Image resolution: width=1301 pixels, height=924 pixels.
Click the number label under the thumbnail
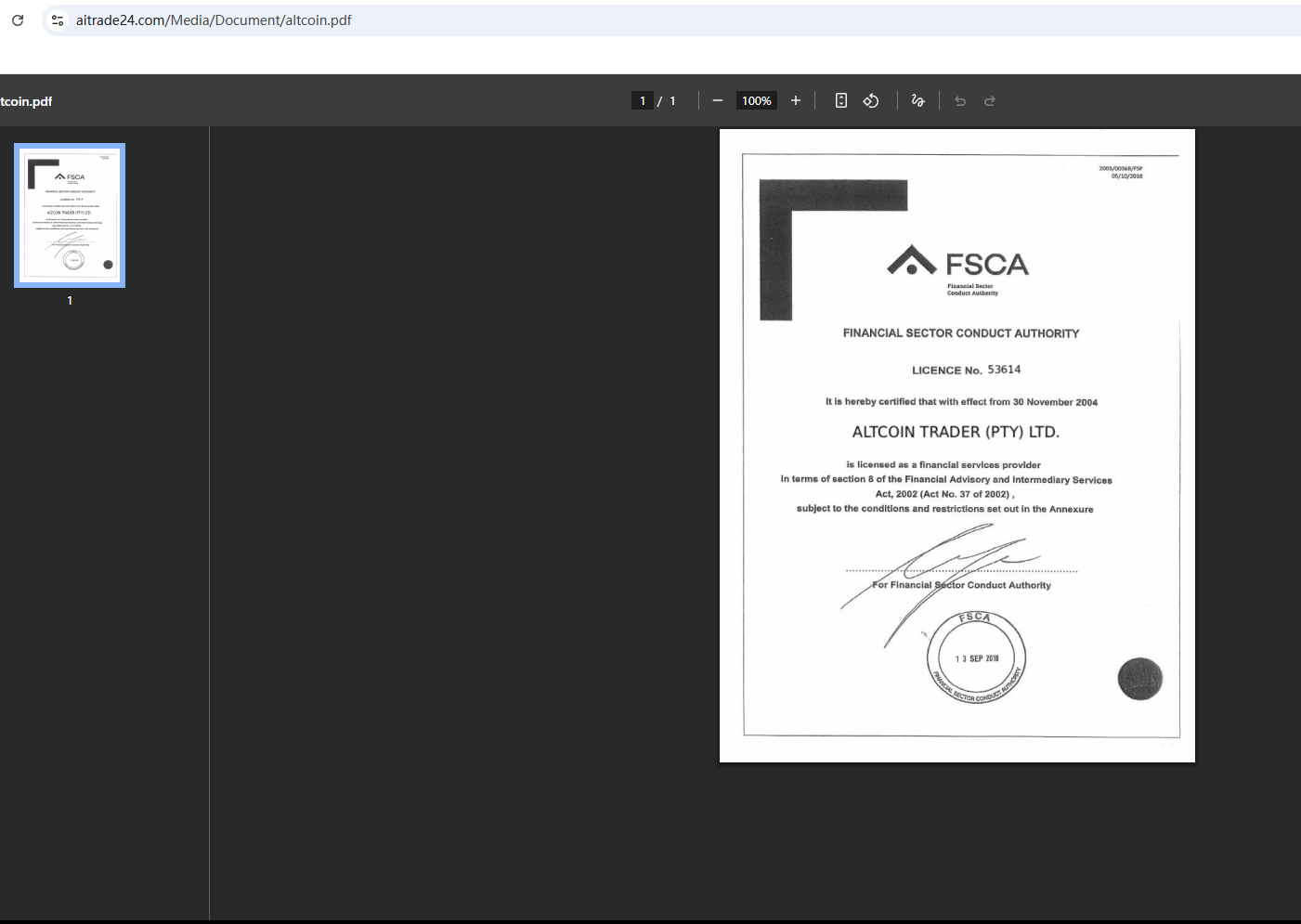pyautogui.click(x=70, y=301)
